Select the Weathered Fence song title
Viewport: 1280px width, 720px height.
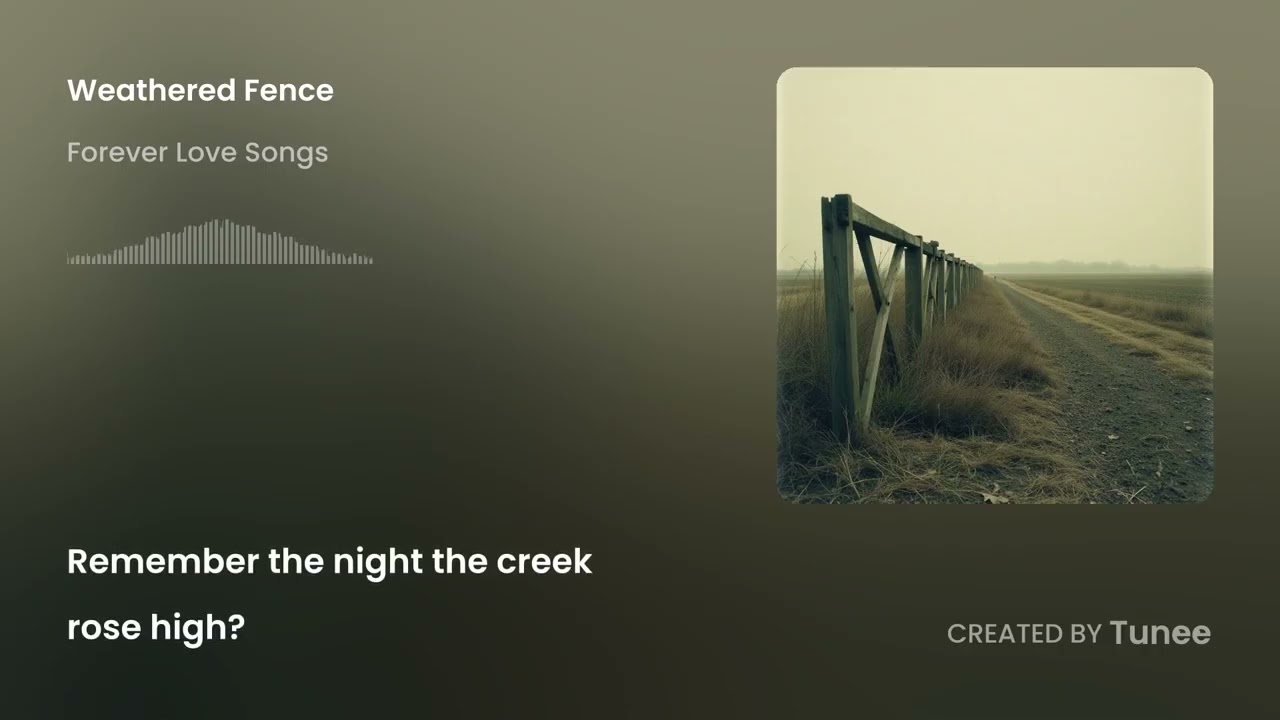click(x=200, y=91)
